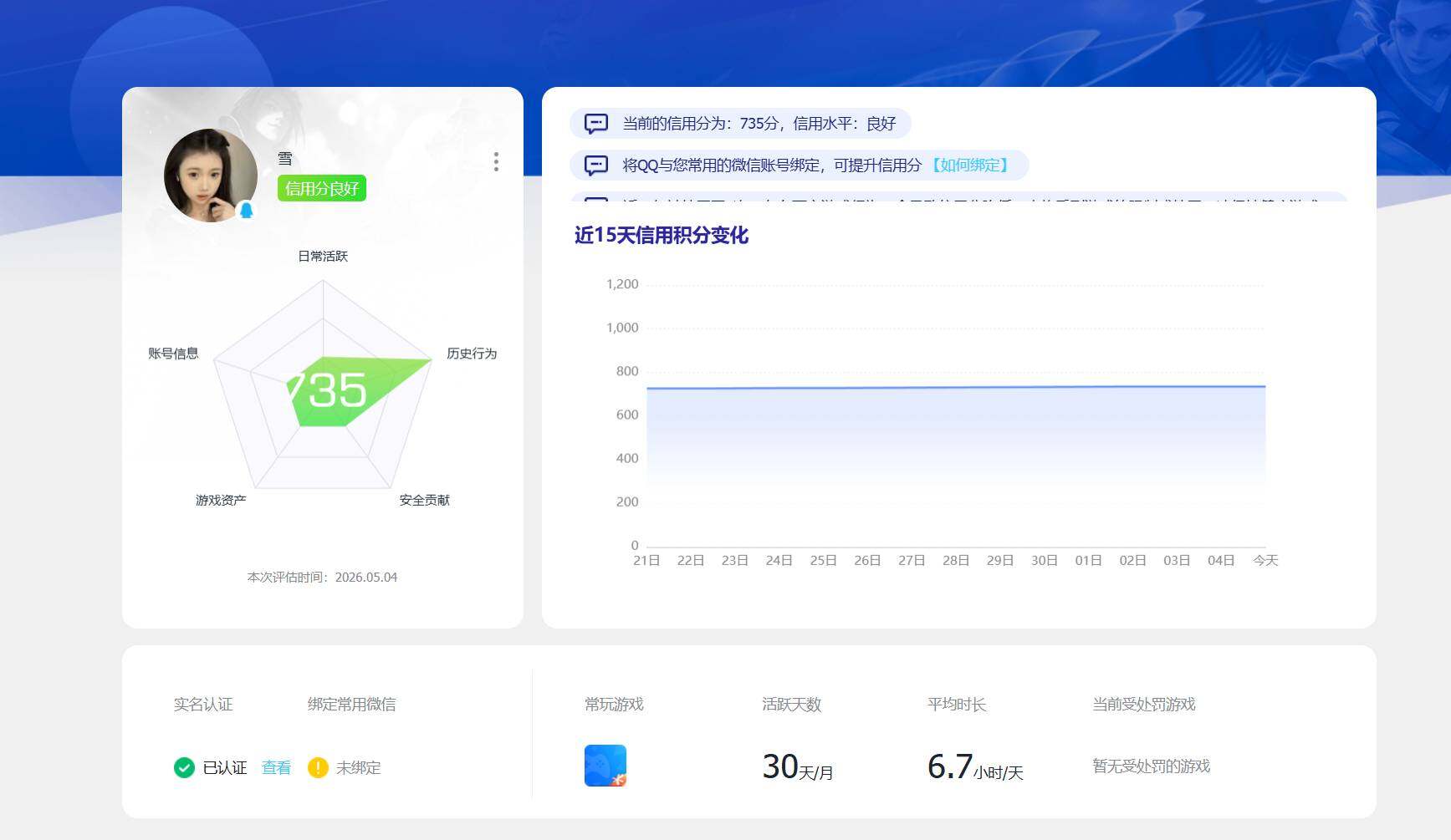Click the 25日 label on chart axis
The width and height of the screenshot is (1451, 840).
[x=823, y=561]
